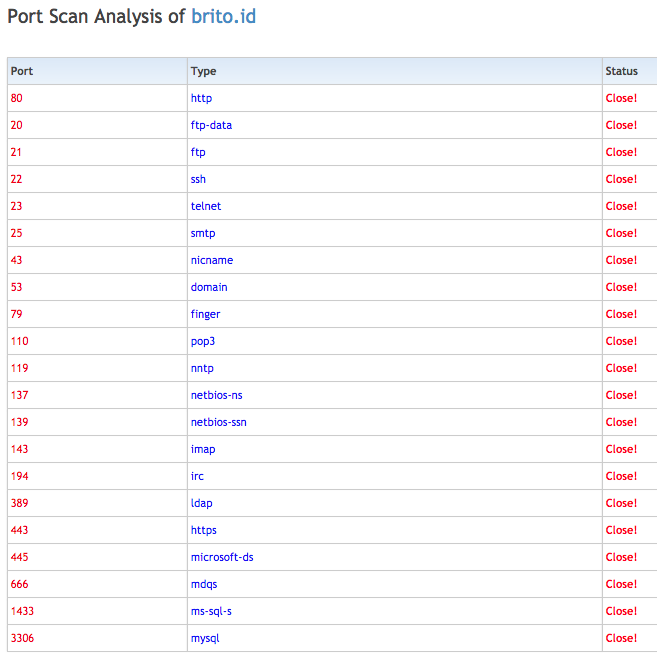Click the Type column header

click(x=203, y=71)
